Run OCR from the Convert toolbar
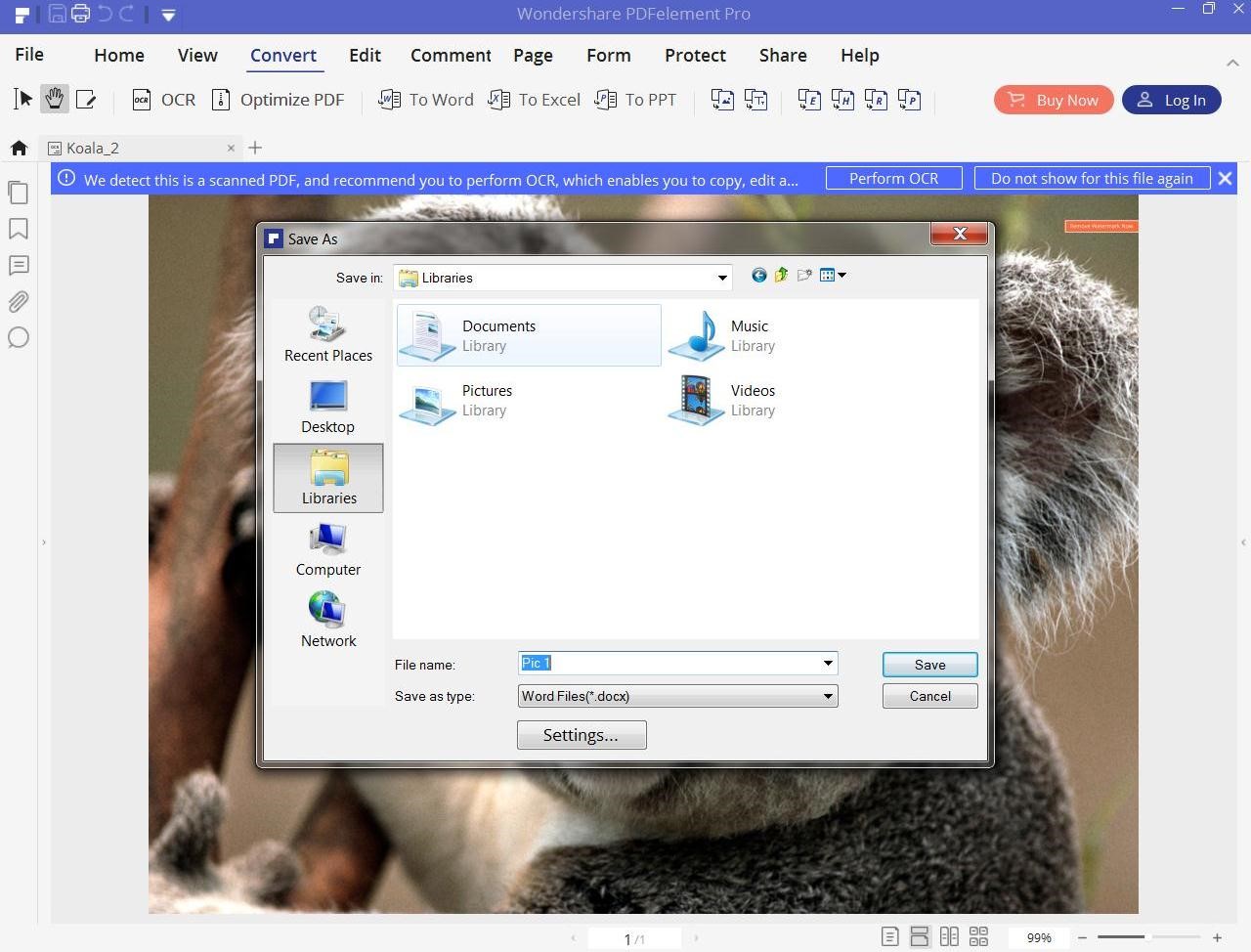This screenshot has width=1251, height=952. tap(164, 100)
